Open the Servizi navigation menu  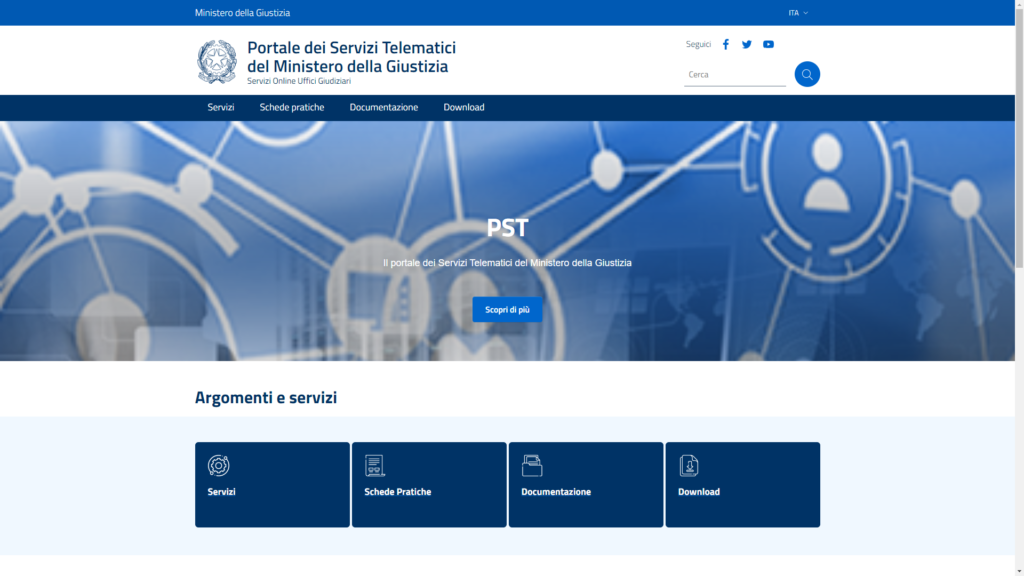[221, 107]
